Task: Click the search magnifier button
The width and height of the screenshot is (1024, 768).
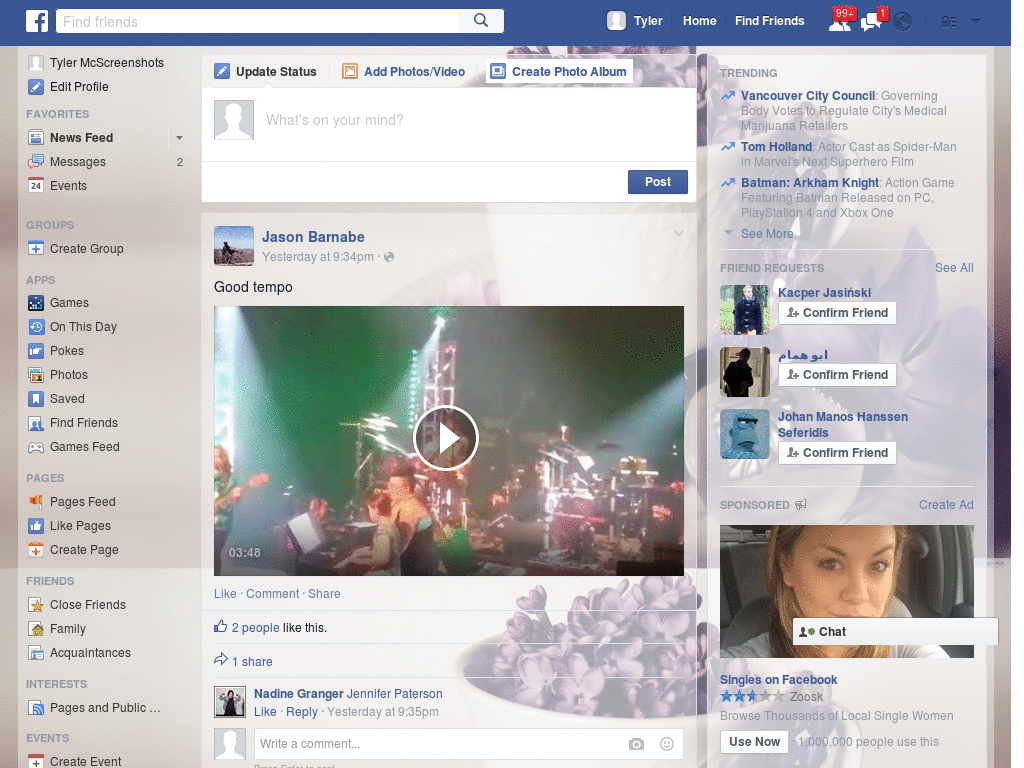Action: [x=481, y=21]
